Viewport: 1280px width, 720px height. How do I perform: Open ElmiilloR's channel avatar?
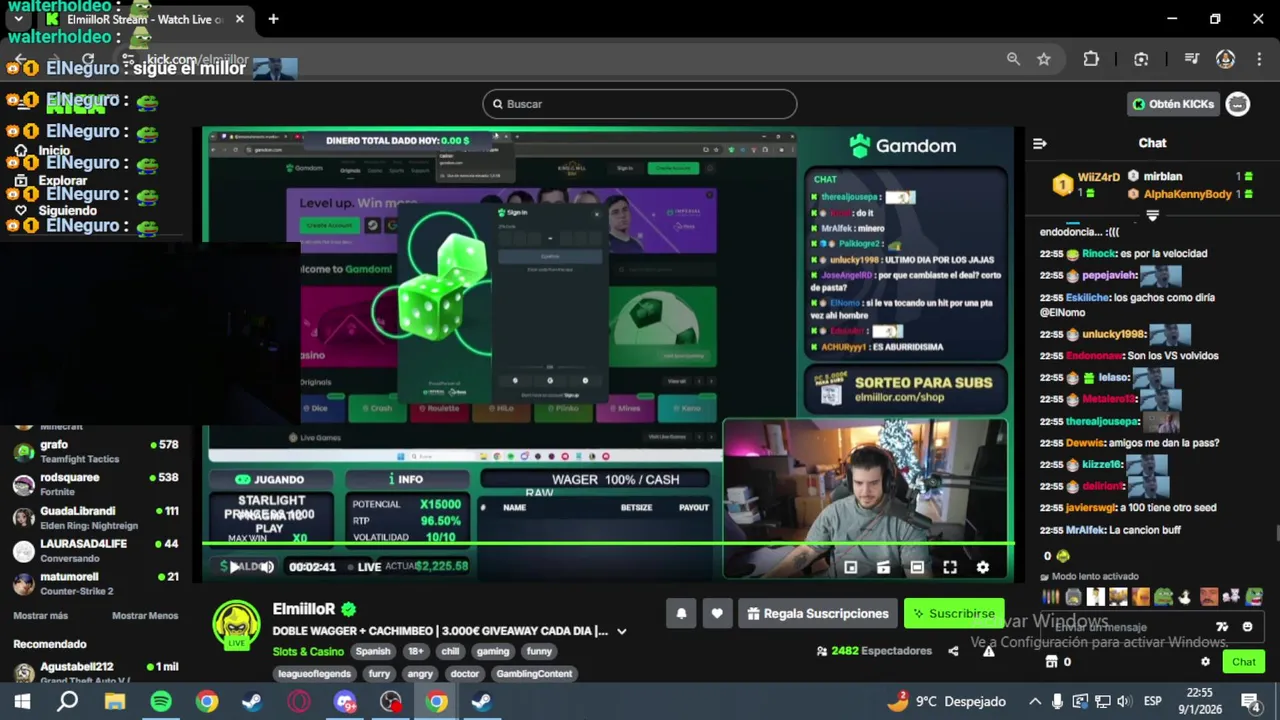[x=236, y=626]
